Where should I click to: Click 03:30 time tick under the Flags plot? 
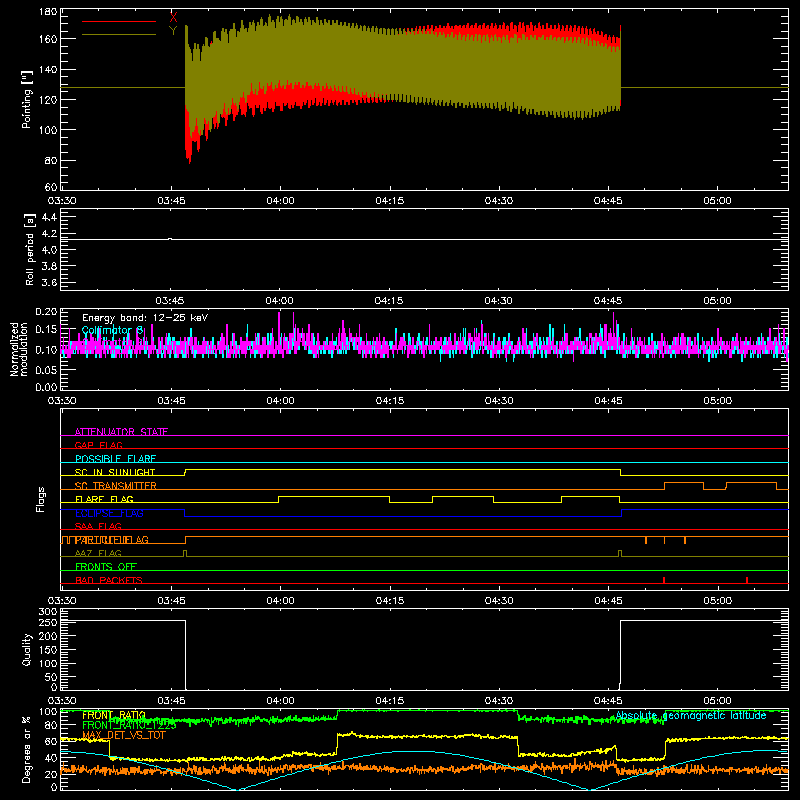(62, 601)
